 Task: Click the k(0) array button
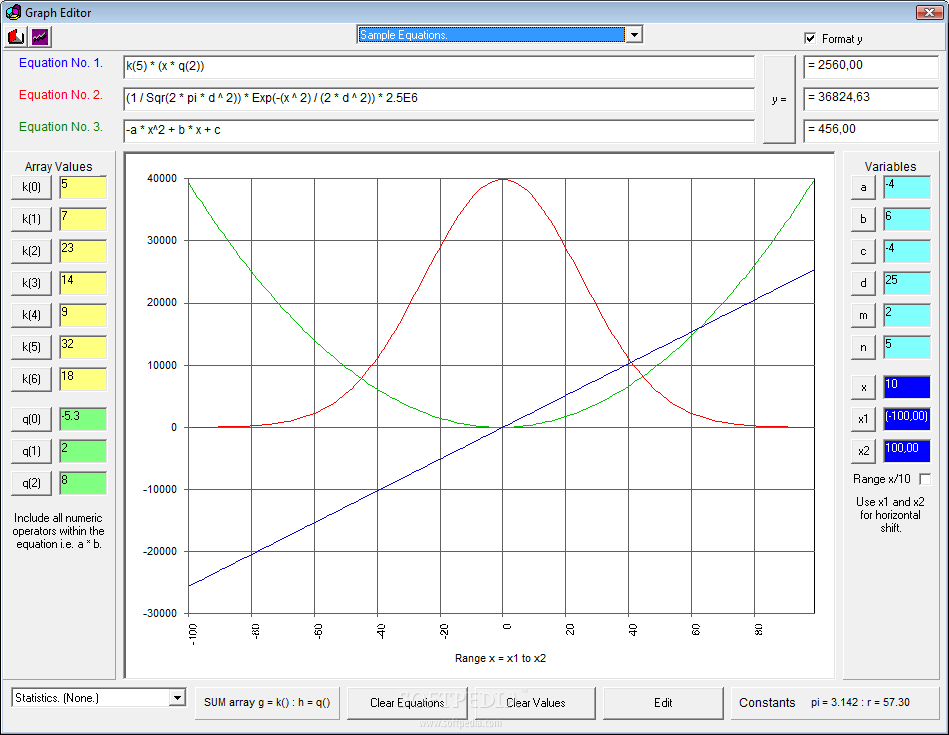31,187
